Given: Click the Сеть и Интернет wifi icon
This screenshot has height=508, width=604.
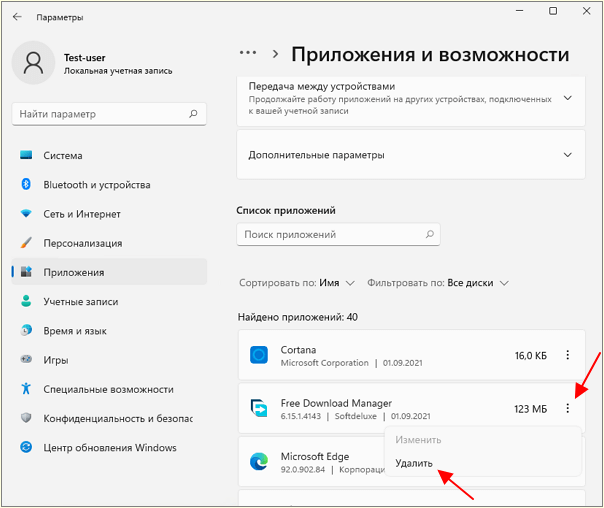Looking at the screenshot, I should (x=26, y=213).
